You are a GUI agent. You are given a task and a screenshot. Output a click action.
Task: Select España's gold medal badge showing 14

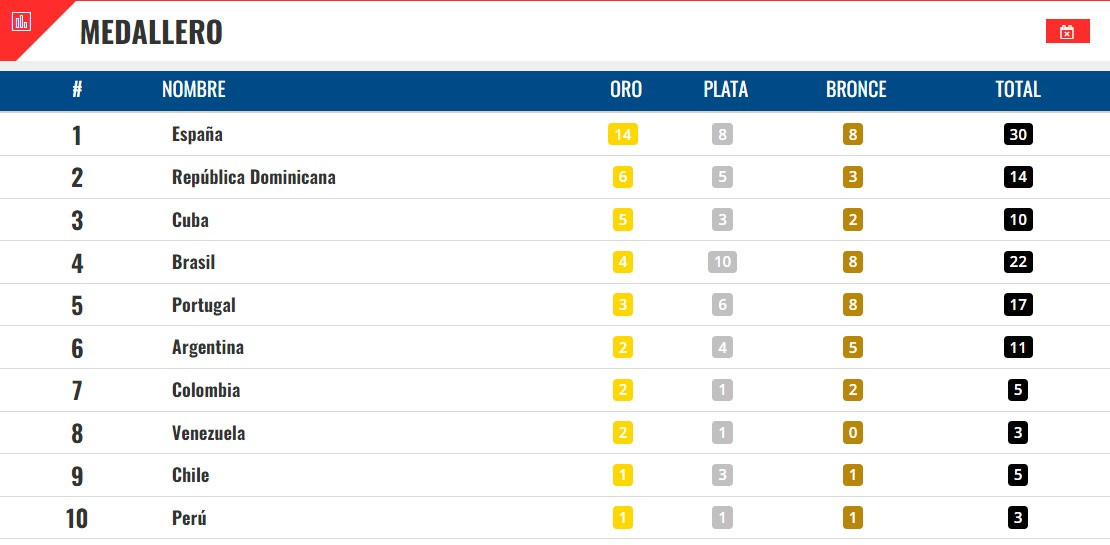623,134
